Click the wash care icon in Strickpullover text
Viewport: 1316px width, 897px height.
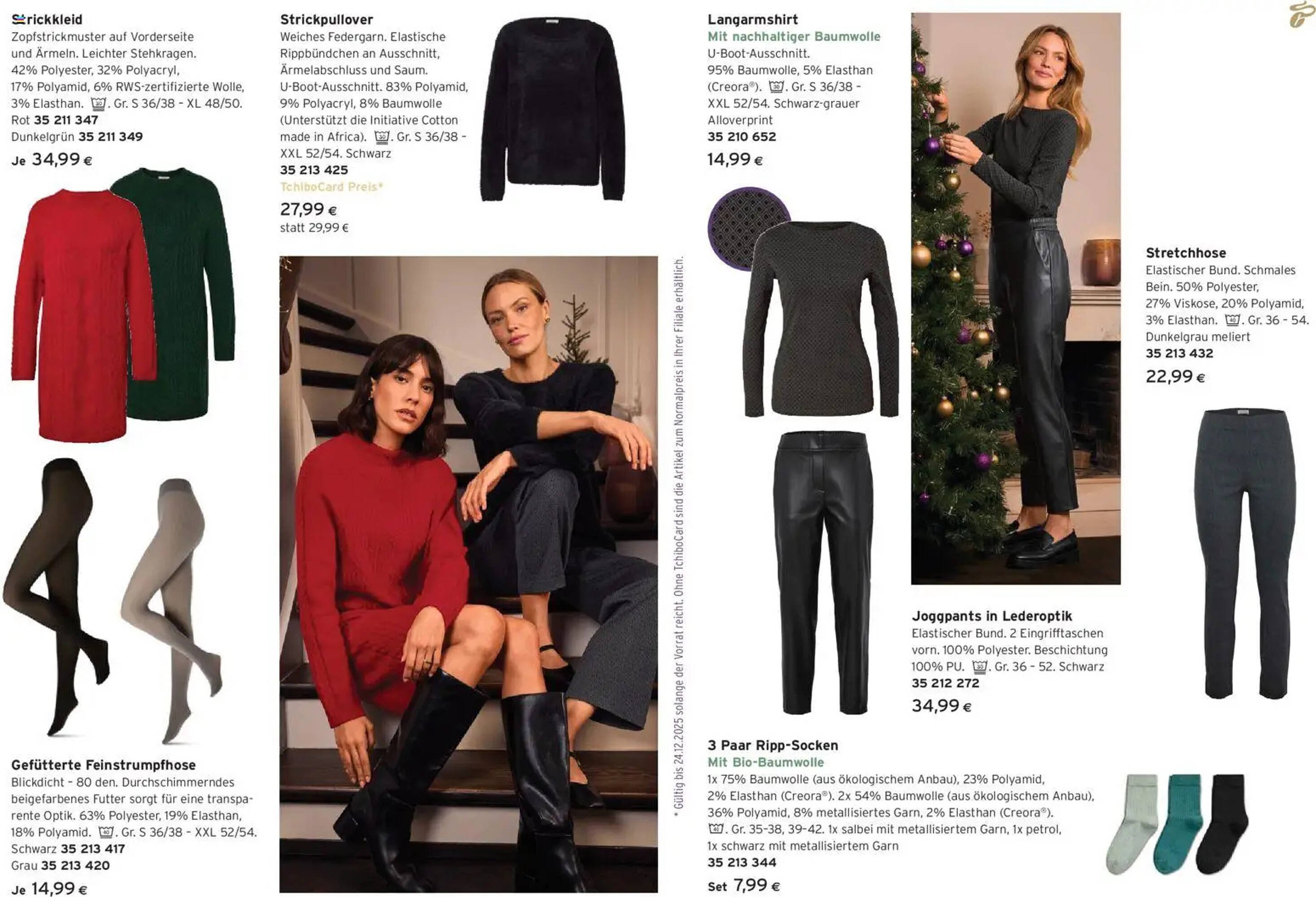(x=382, y=137)
